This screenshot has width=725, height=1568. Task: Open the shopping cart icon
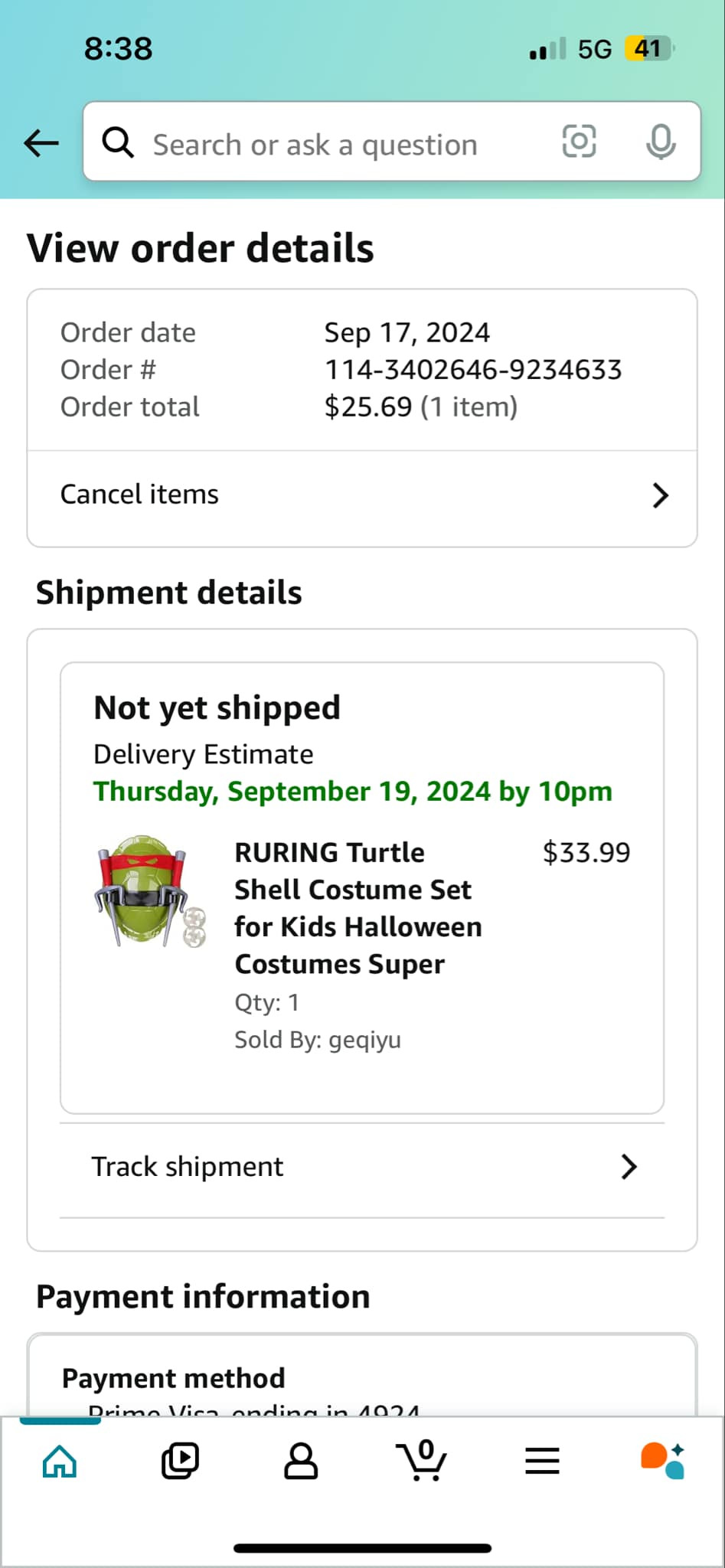coord(421,1461)
